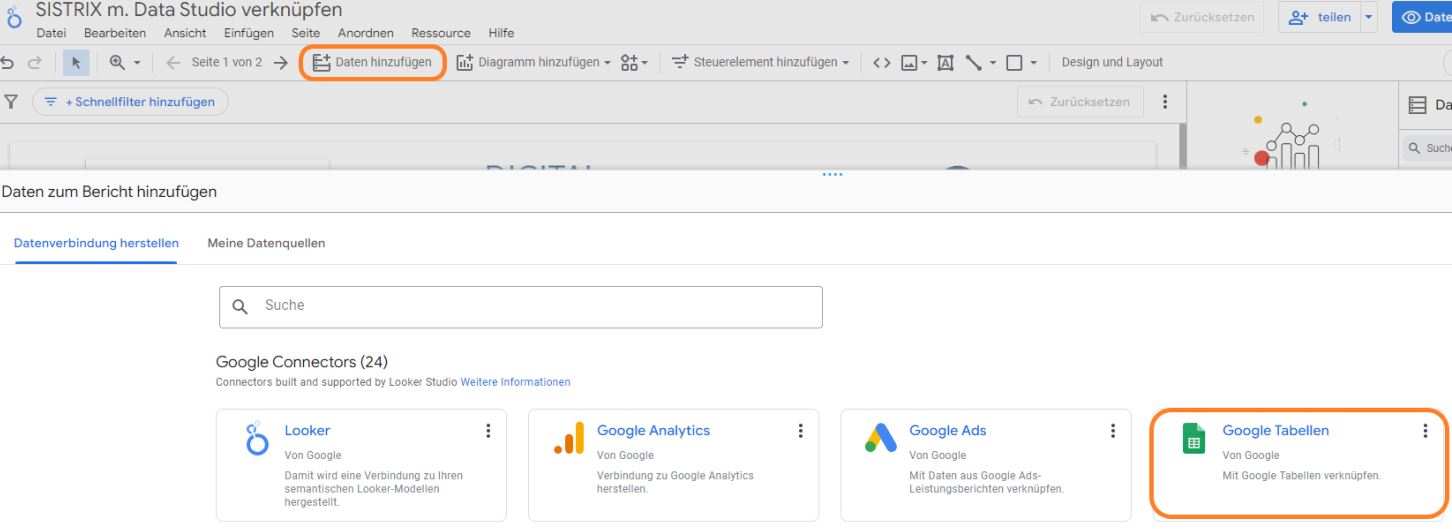Insert a text box
The image size is (1452, 529).
point(945,62)
